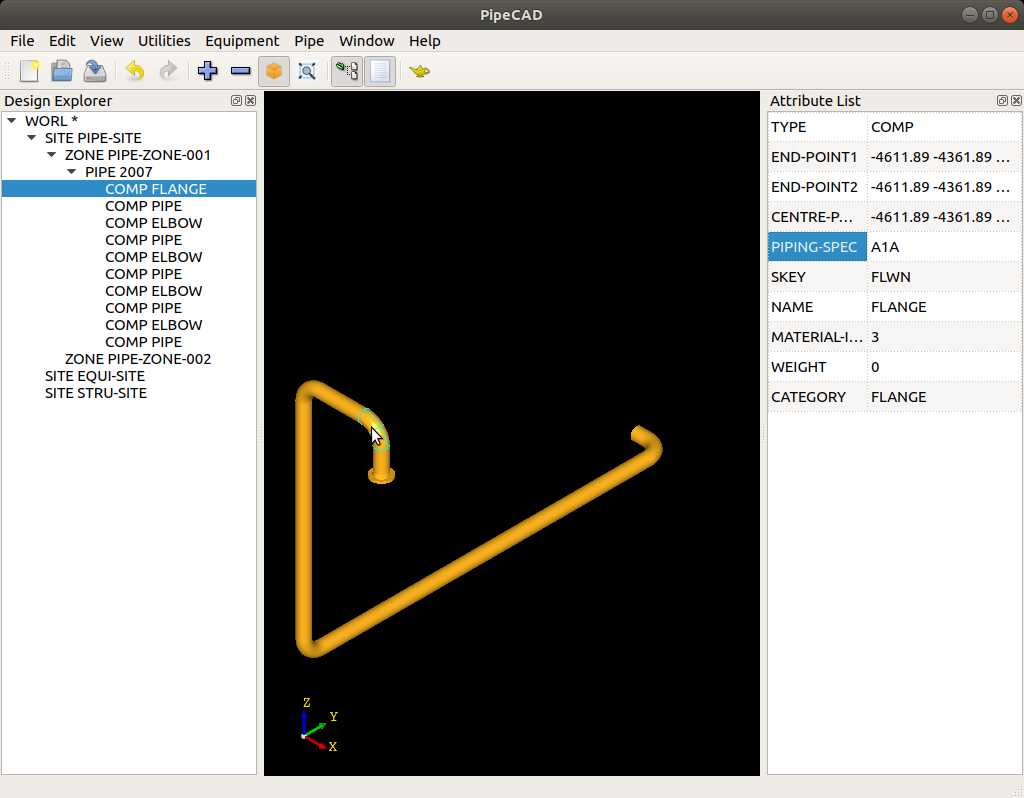
Task: Select SITE EQUI-SITE in the tree
Action: click(95, 375)
